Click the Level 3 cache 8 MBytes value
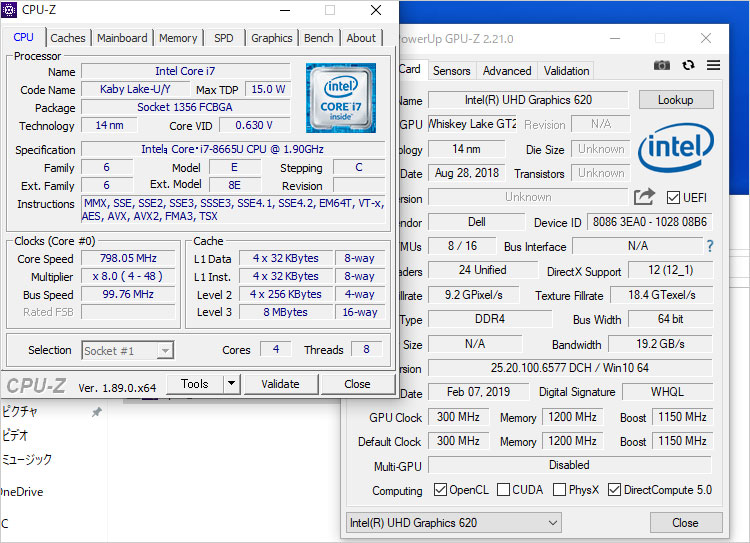This screenshot has width=750, height=543. coord(286,312)
